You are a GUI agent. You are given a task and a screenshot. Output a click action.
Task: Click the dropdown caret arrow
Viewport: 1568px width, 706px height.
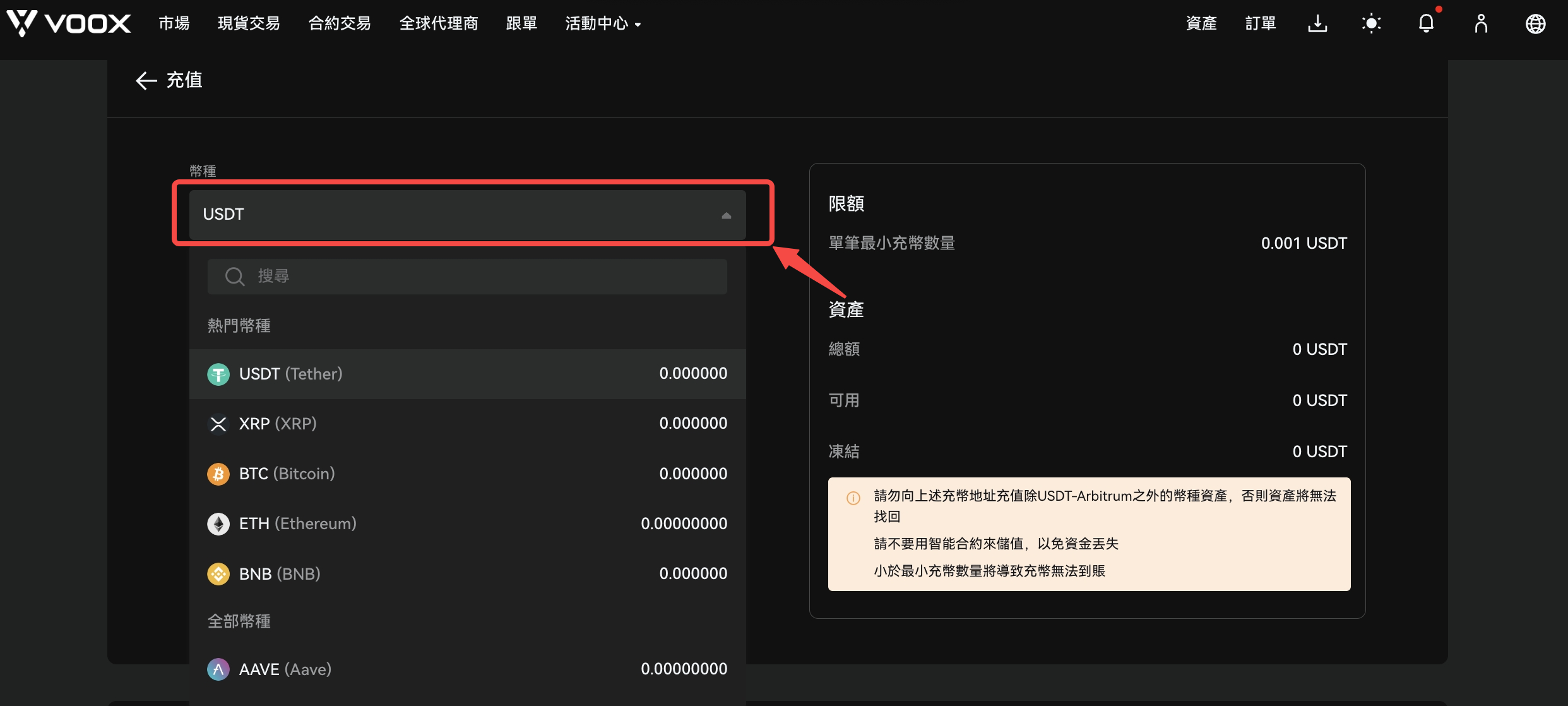[727, 215]
